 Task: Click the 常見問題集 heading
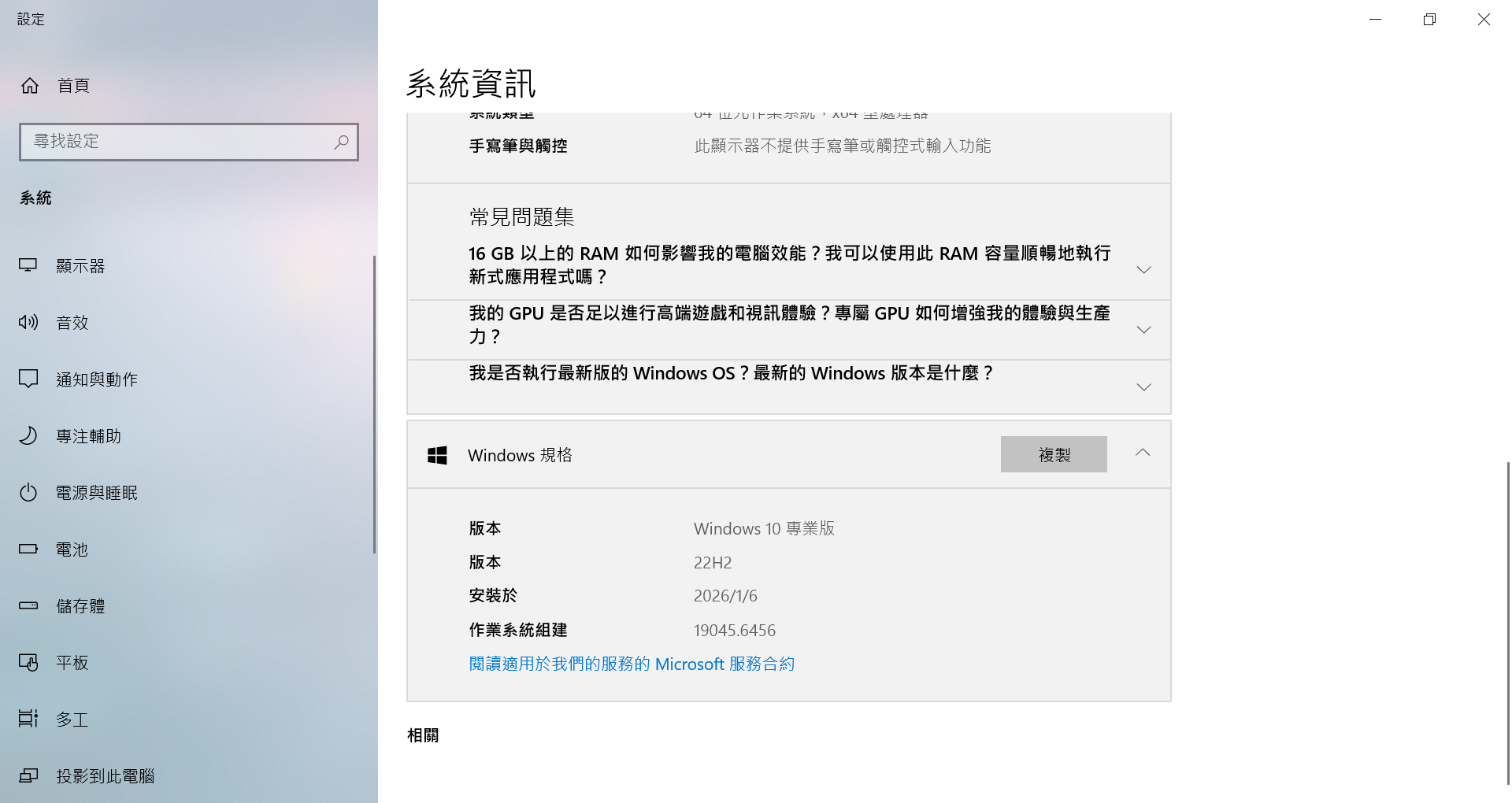pos(521,216)
